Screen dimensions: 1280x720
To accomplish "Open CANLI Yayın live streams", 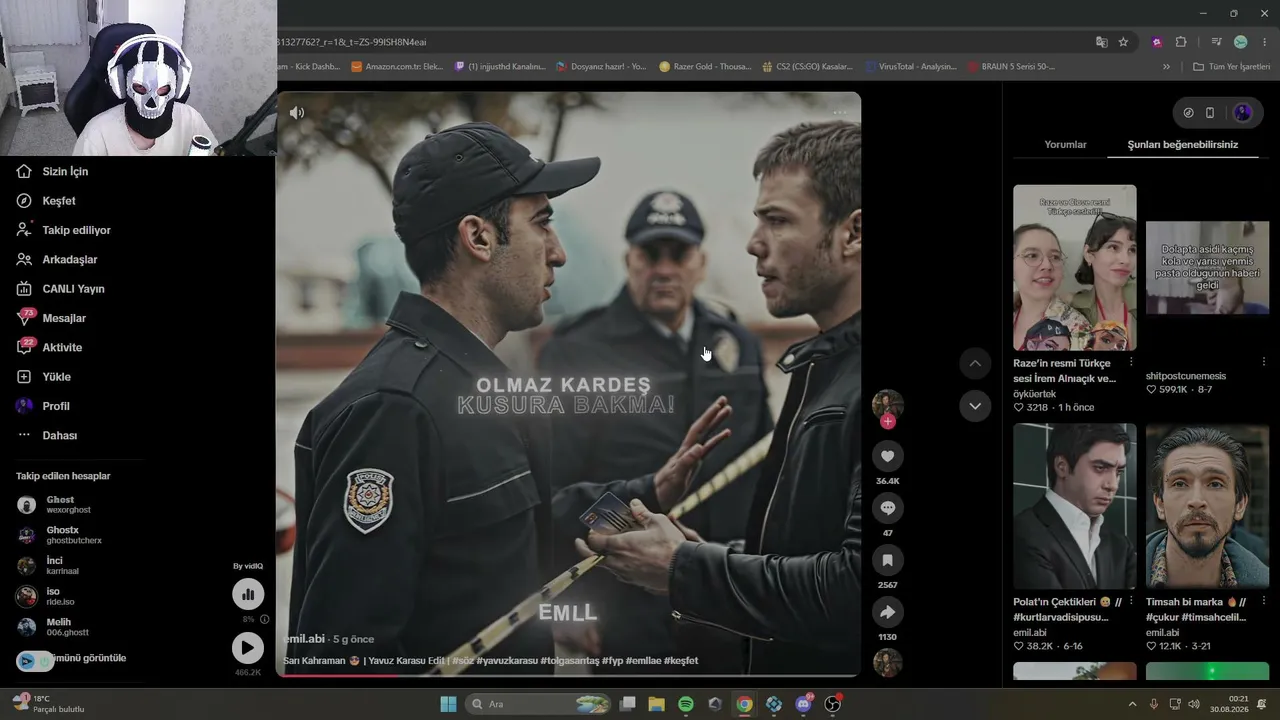I will point(60,289).
